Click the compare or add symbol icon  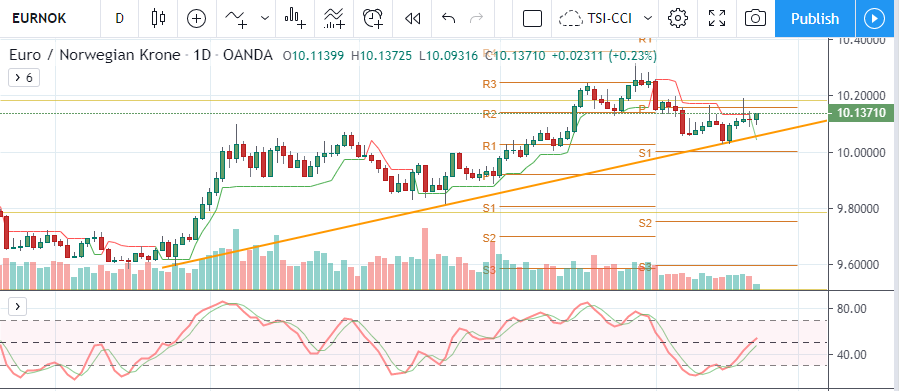pyautogui.click(x=197, y=18)
